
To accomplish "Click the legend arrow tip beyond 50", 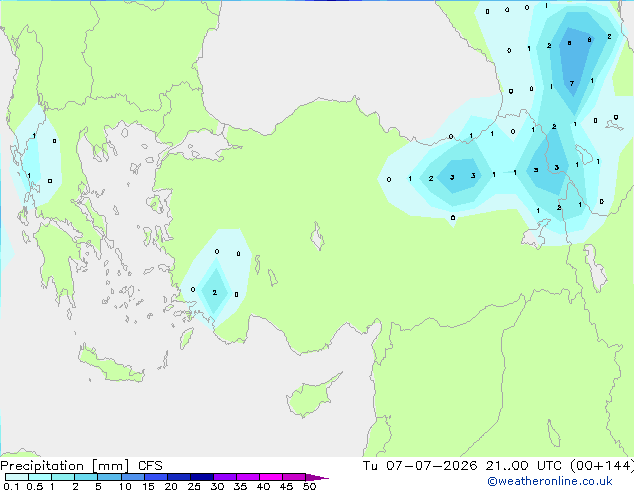I will coord(317,477).
